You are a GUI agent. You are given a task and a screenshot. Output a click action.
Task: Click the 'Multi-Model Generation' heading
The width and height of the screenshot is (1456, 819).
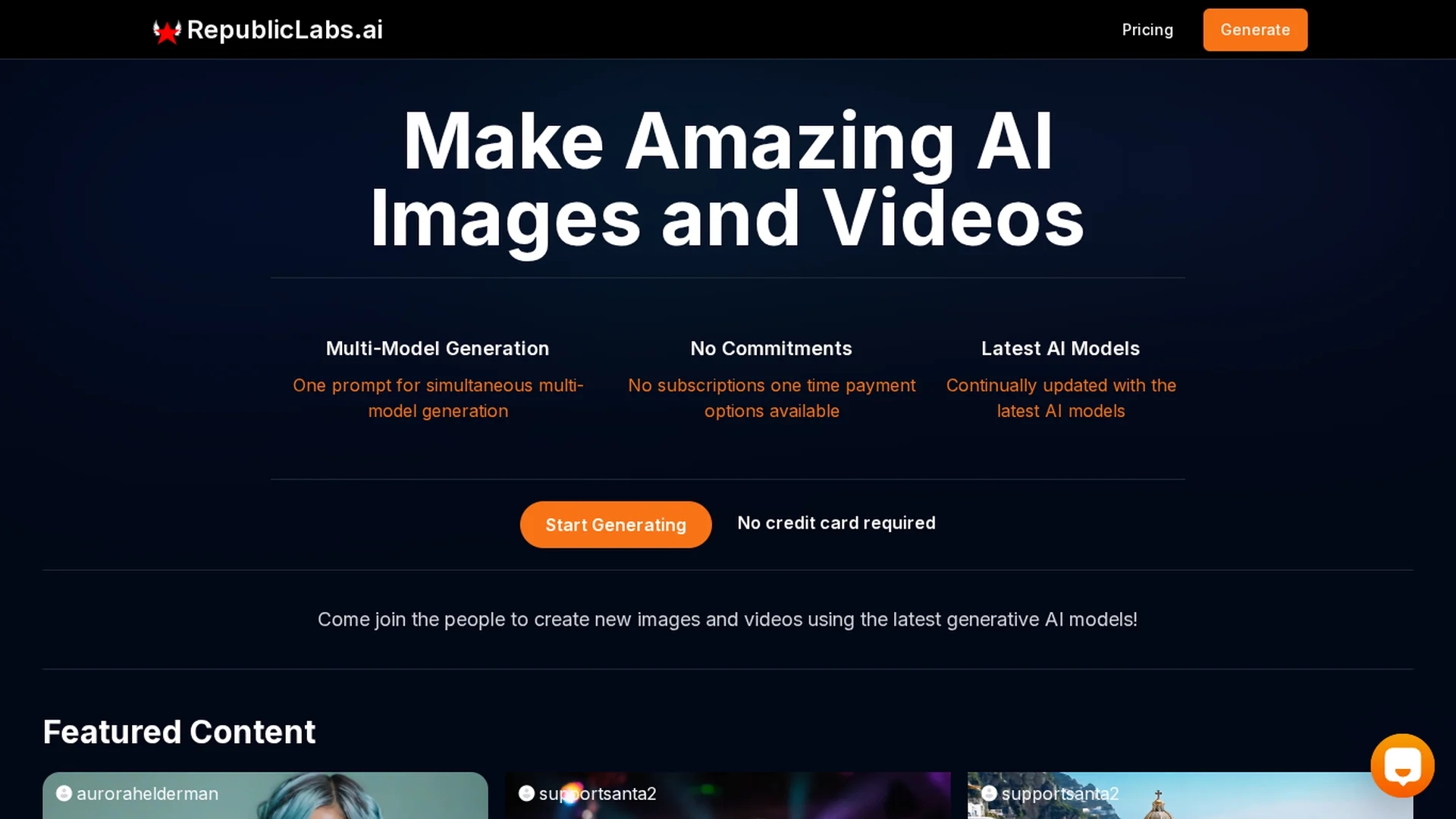click(438, 348)
